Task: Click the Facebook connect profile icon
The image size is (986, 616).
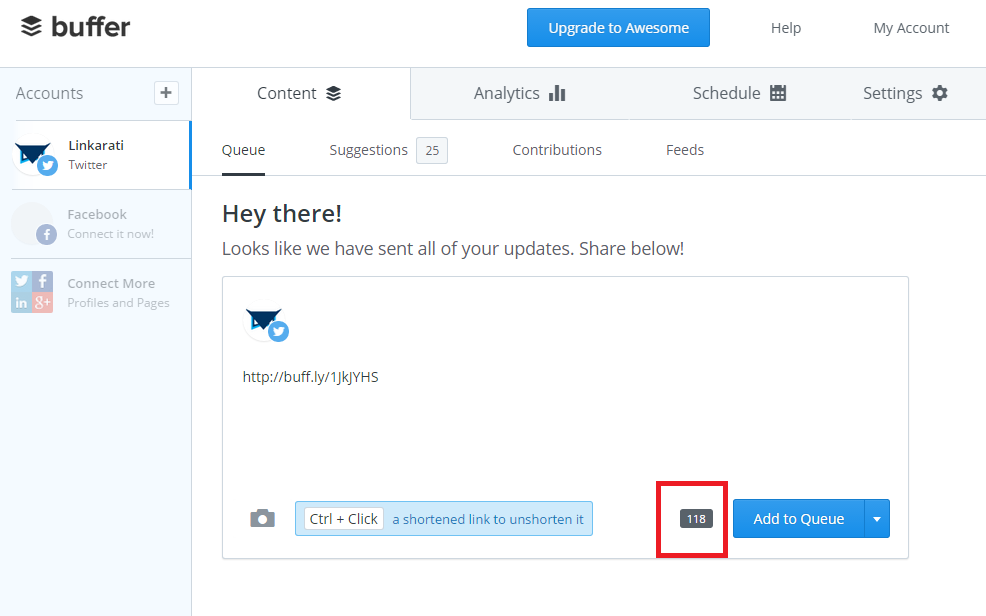Action: click(x=32, y=224)
